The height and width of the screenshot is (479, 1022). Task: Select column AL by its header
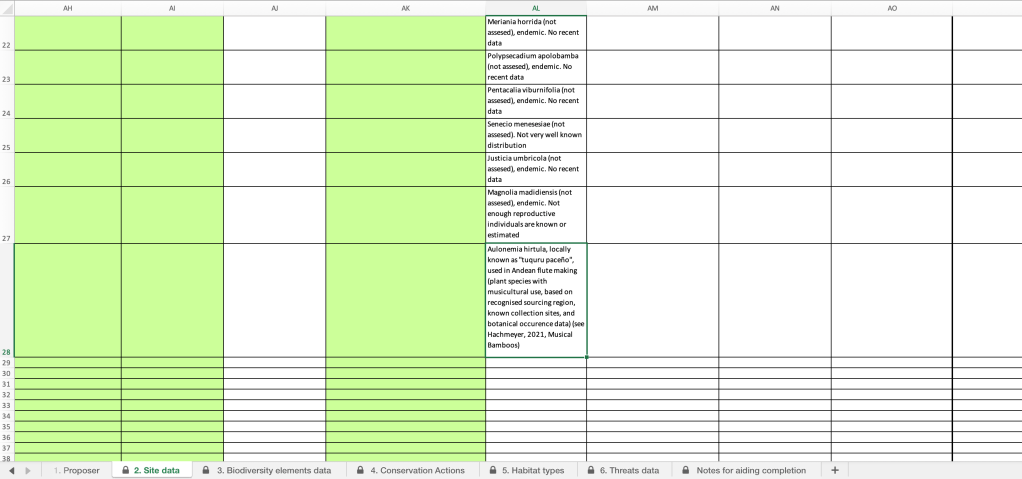pos(536,8)
